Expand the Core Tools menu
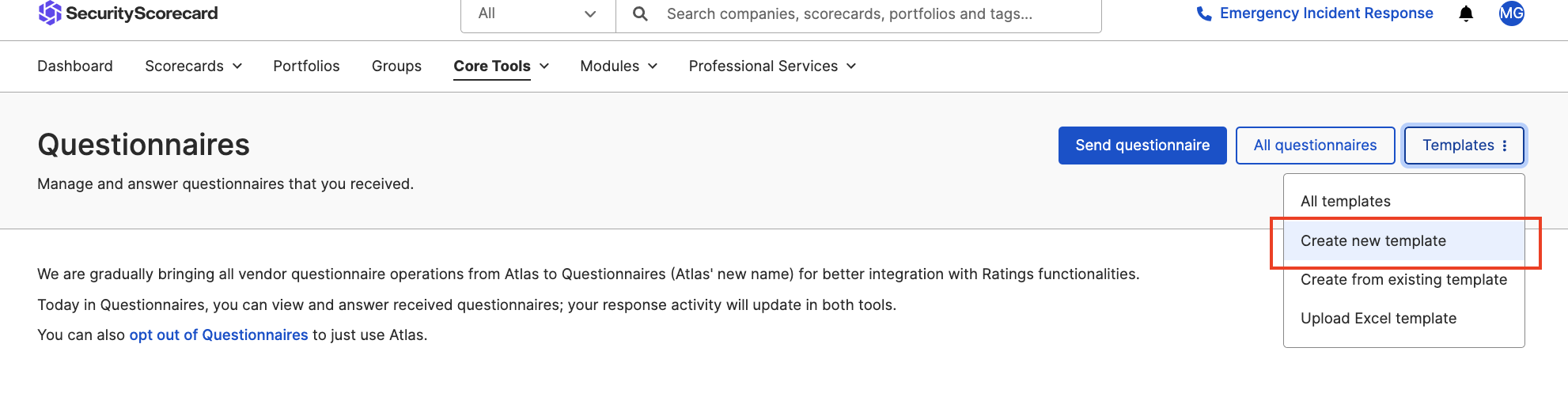1568x397 pixels. (501, 66)
